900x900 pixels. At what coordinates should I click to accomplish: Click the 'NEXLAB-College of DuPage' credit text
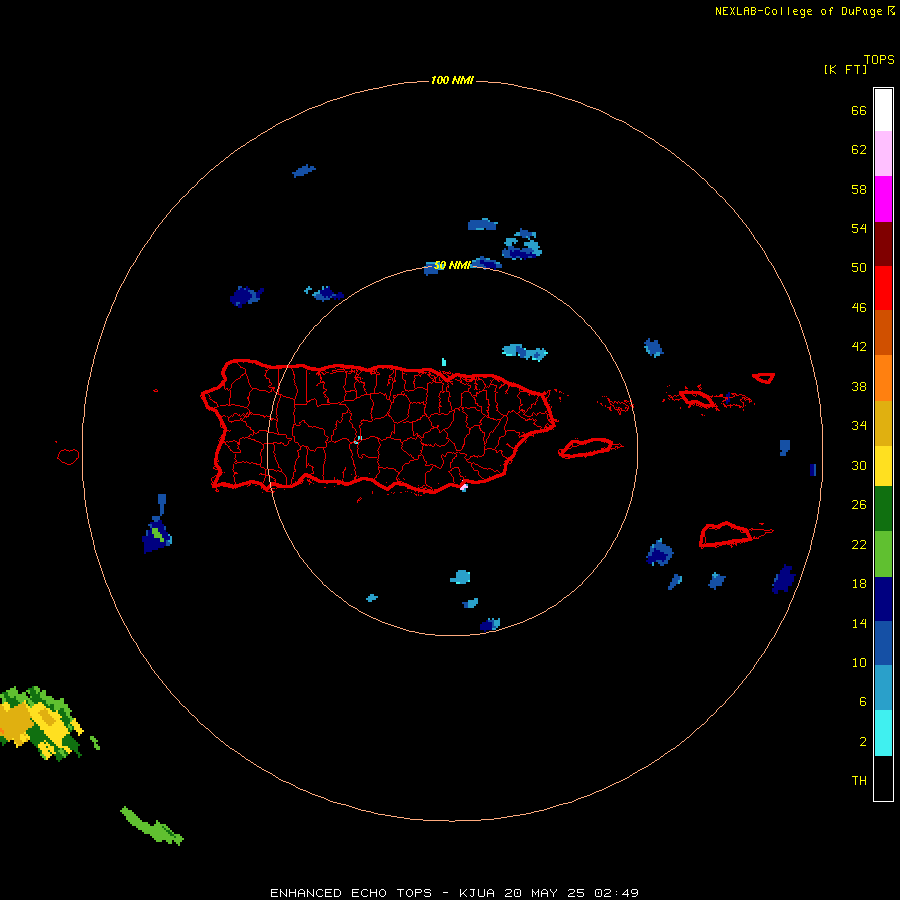[800, 11]
